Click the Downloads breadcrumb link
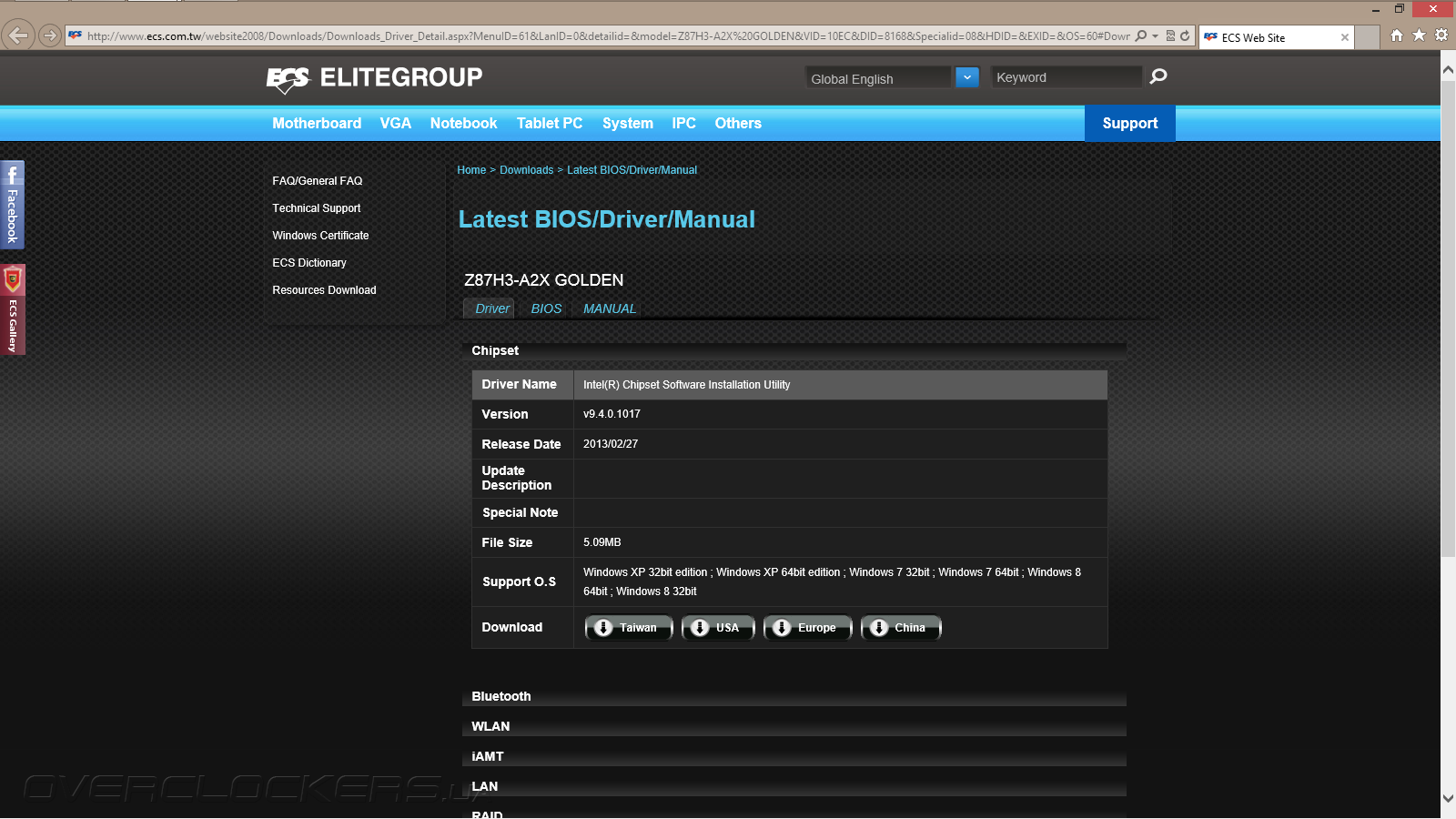This screenshot has height=819, width=1456. click(526, 170)
